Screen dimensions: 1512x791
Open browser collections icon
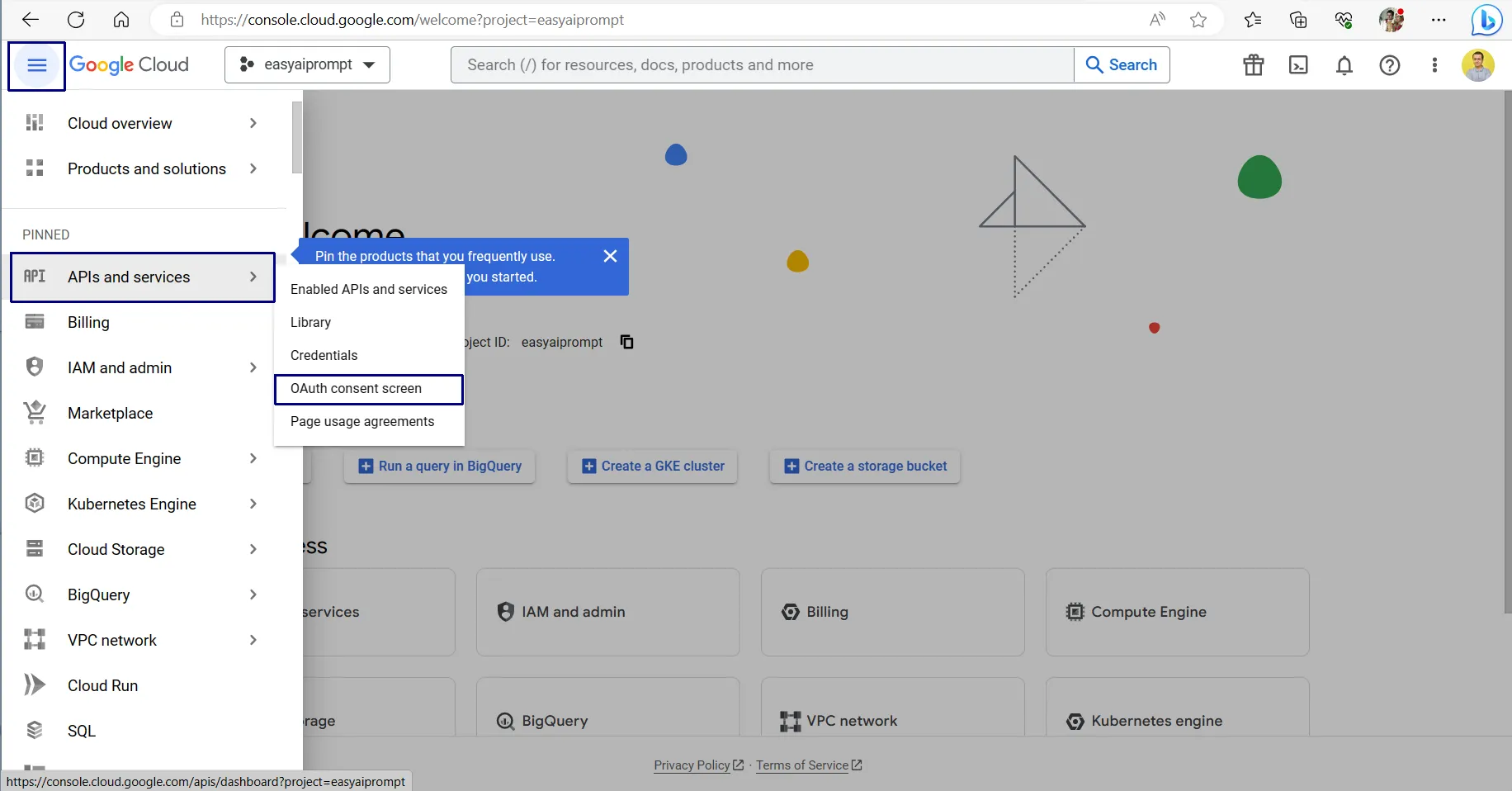click(1298, 20)
